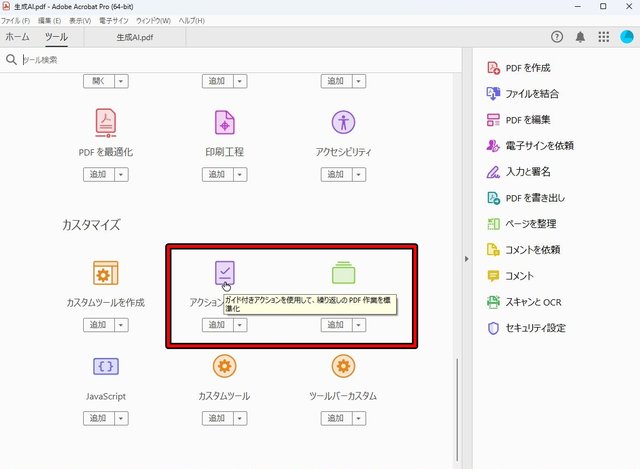Screen dimensions: 640x469
Task: Click the ページを整理 label
Action: click(531, 224)
